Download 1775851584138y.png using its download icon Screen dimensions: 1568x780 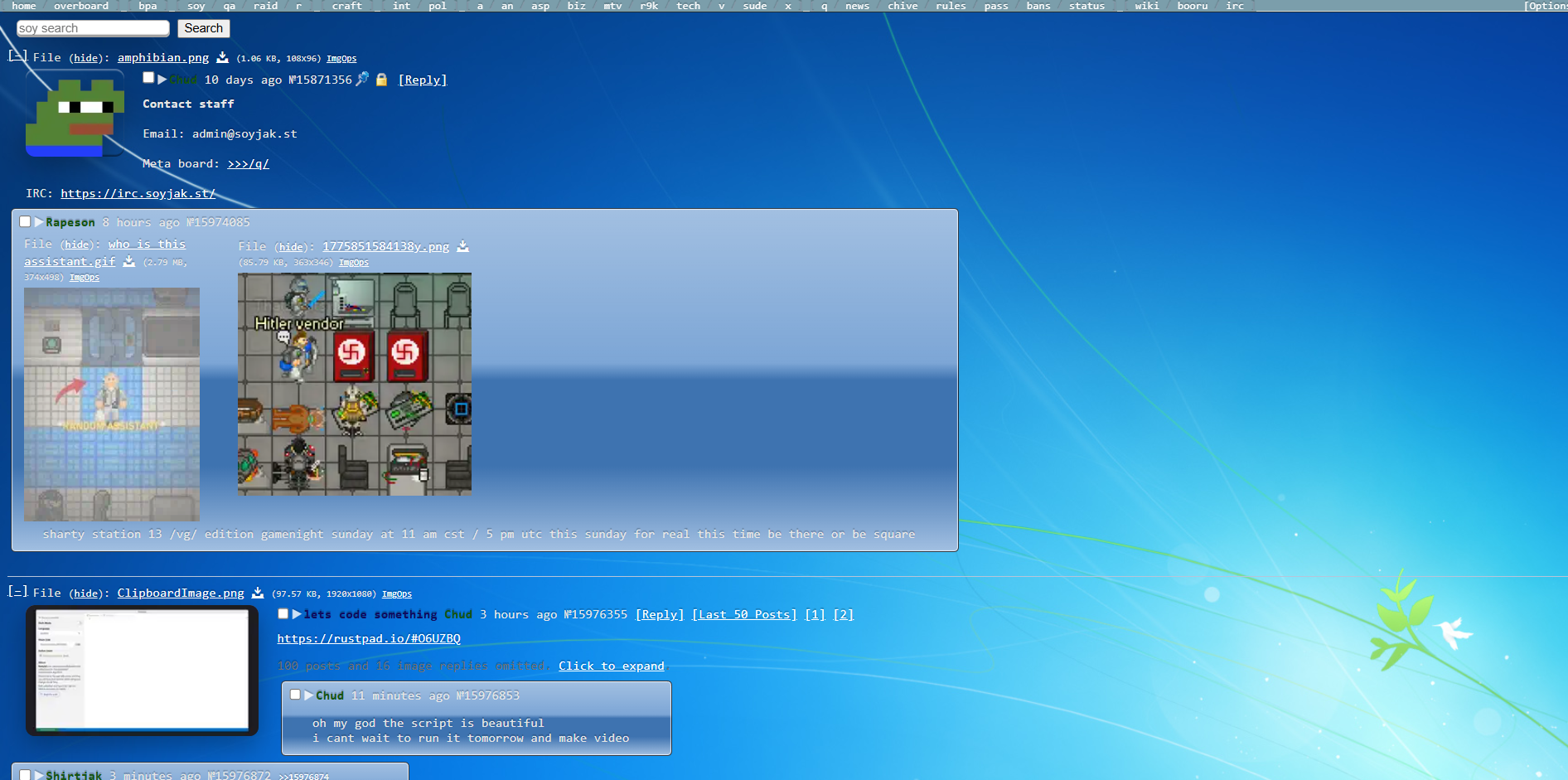tap(463, 247)
